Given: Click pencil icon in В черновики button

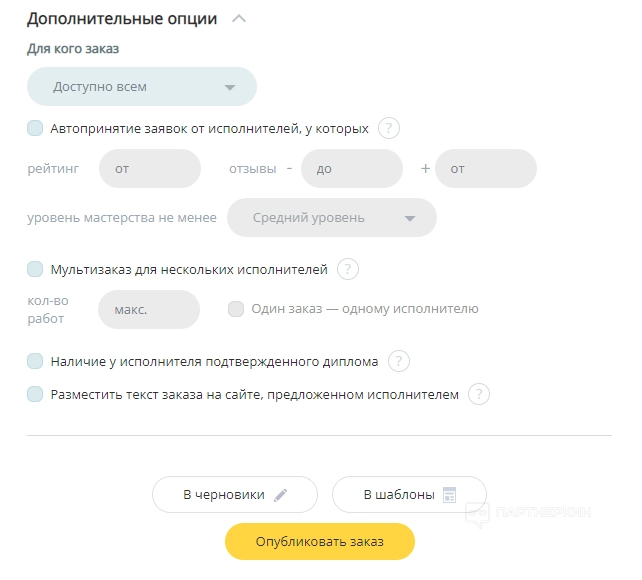Looking at the screenshot, I should click(x=281, y=494).
